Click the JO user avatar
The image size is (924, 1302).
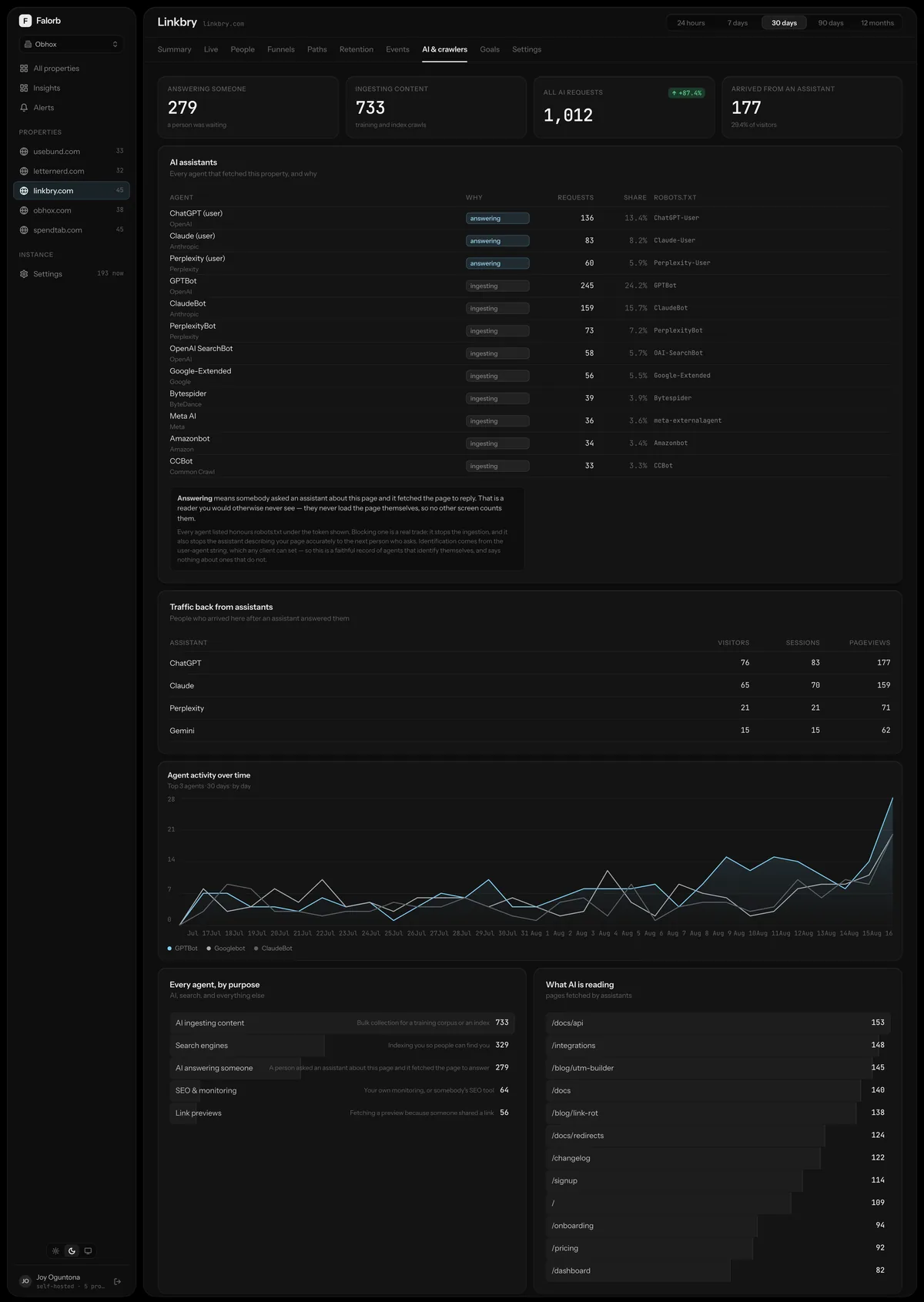25,1281
